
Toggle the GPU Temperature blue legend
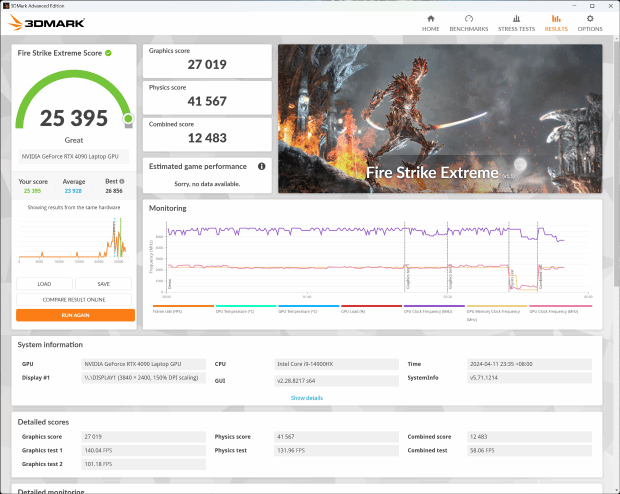[x=308, y=309]
